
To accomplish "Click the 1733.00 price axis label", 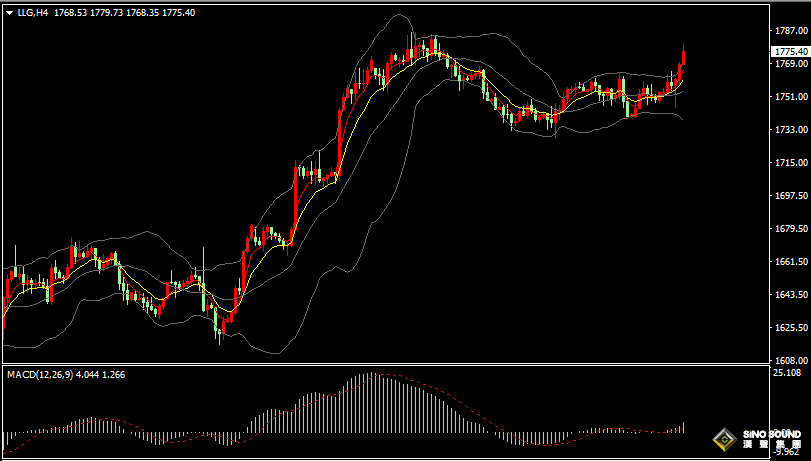I will pyautogui.click(x=789, y=130).
